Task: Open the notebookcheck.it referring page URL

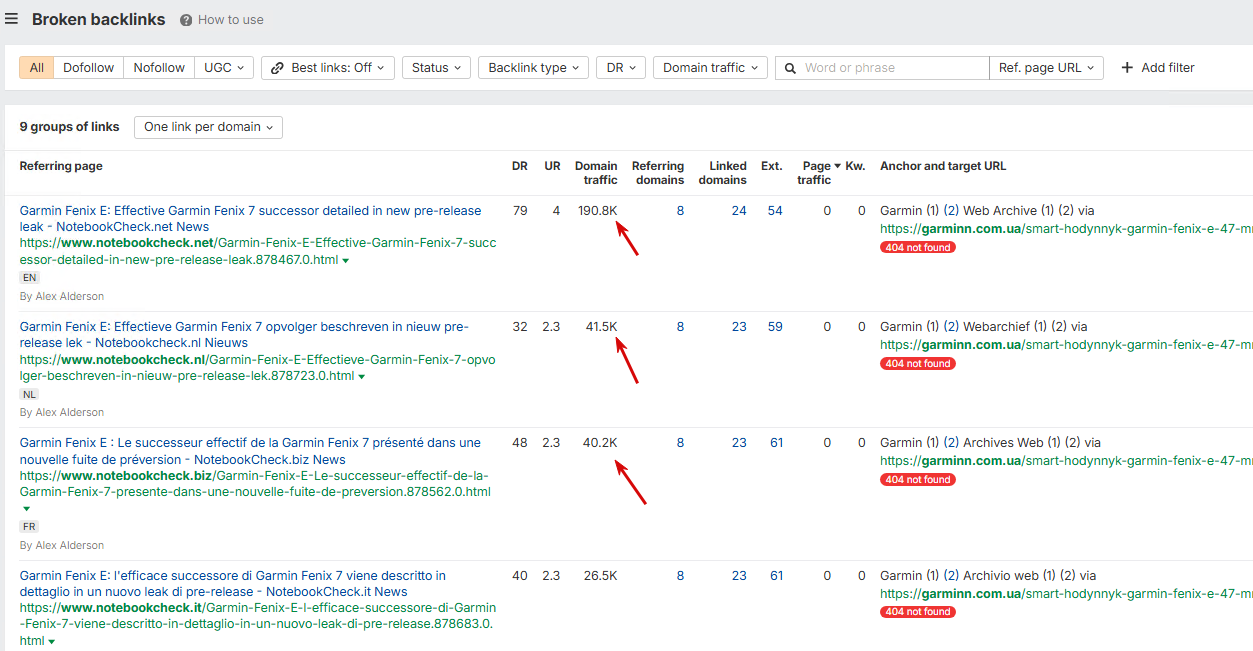Action: pos(258,623)
